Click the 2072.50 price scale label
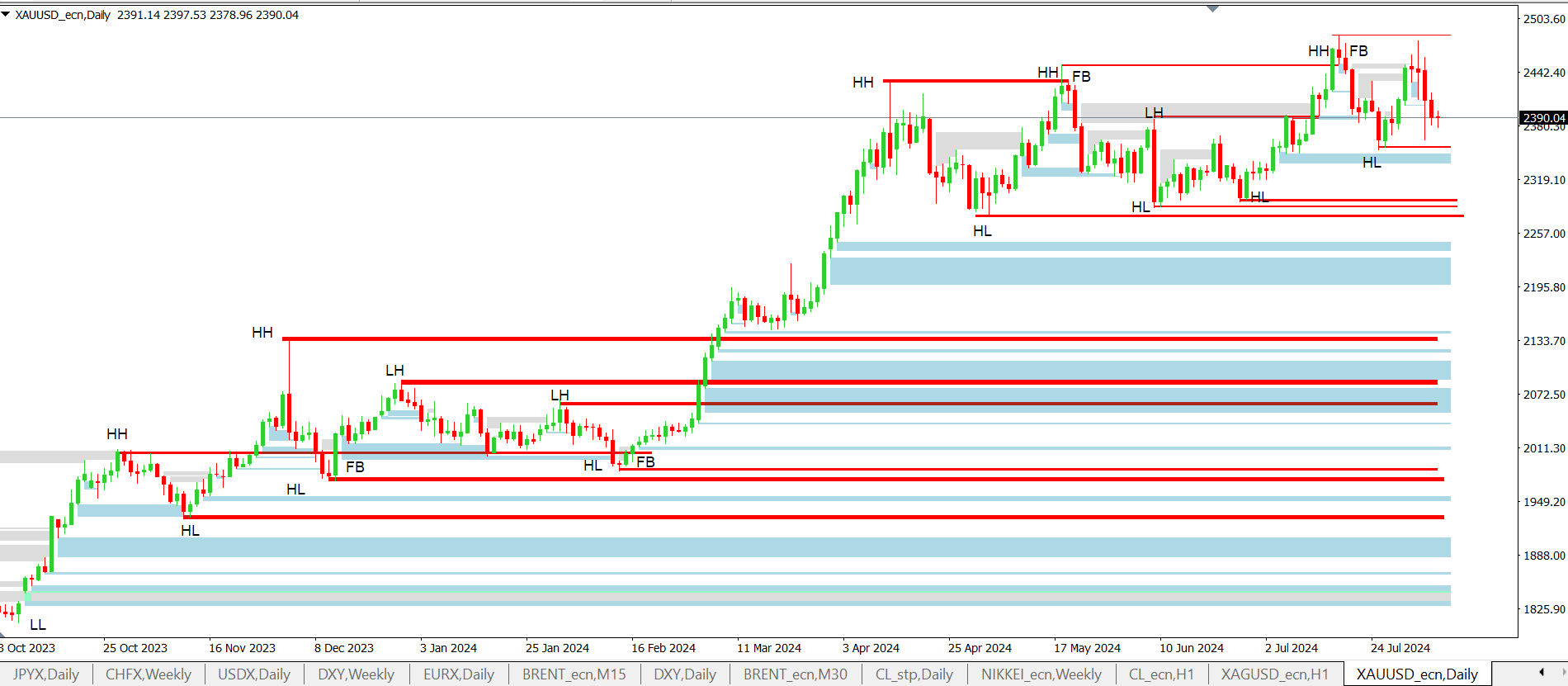Viewport: 1568px width, 686px height. click(x=1544, y=395)
